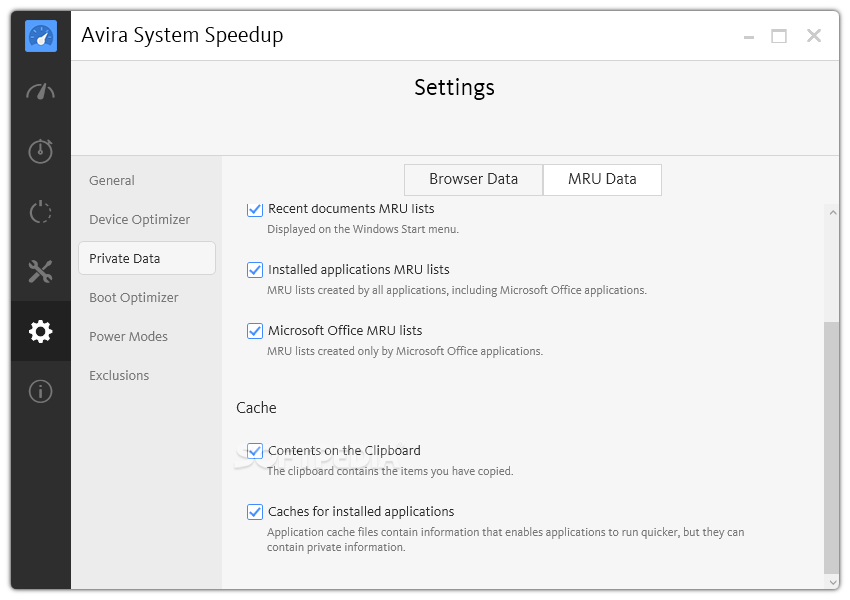Open the info circle icon in sidebar
The image size is (850, 600).
41,391
